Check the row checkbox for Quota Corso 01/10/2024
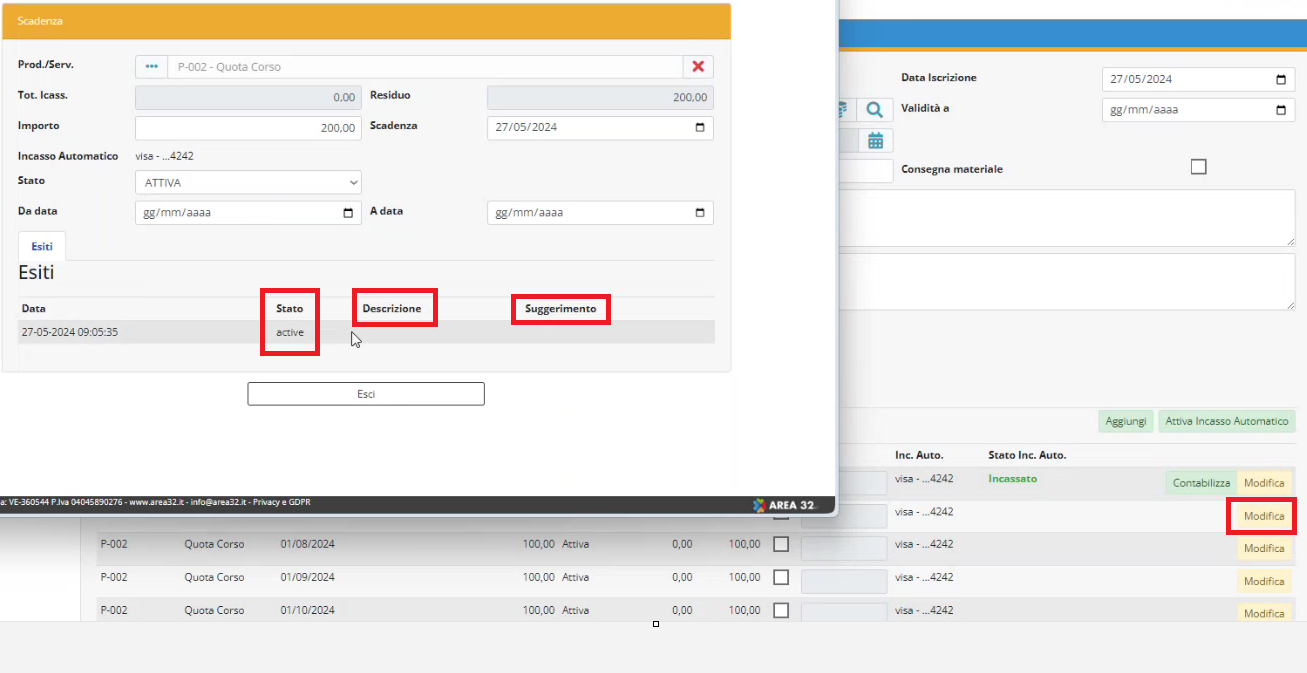This screenshot has height=673, width=1307. [x=781, y=609]
